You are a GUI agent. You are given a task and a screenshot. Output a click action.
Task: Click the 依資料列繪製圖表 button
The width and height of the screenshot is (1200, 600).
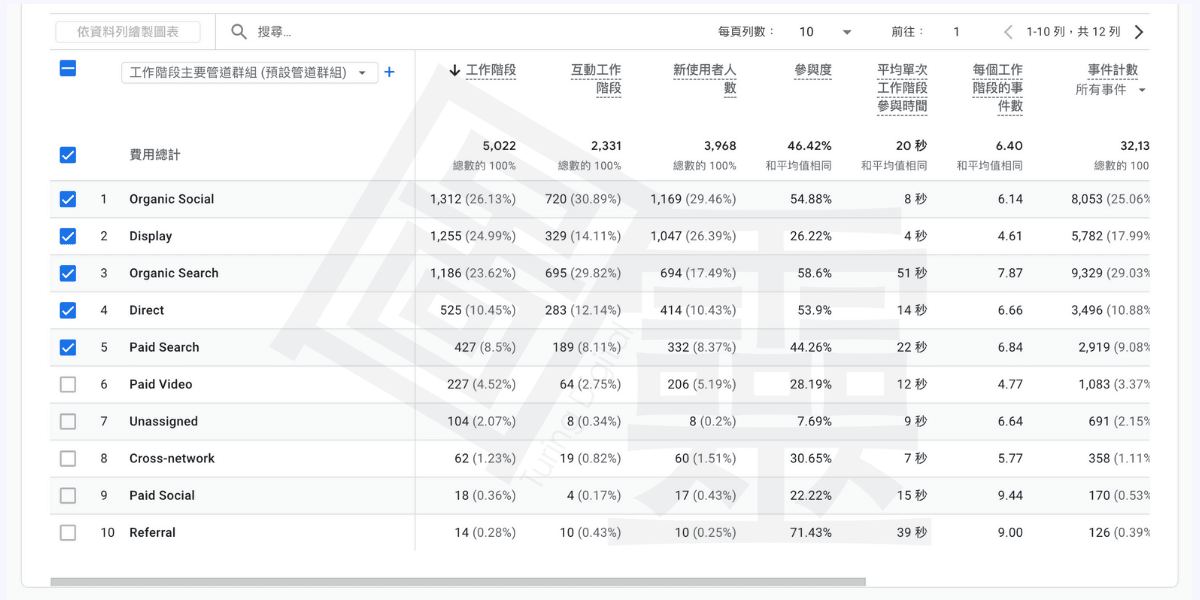pyautogui.click(x=128, y=32)
